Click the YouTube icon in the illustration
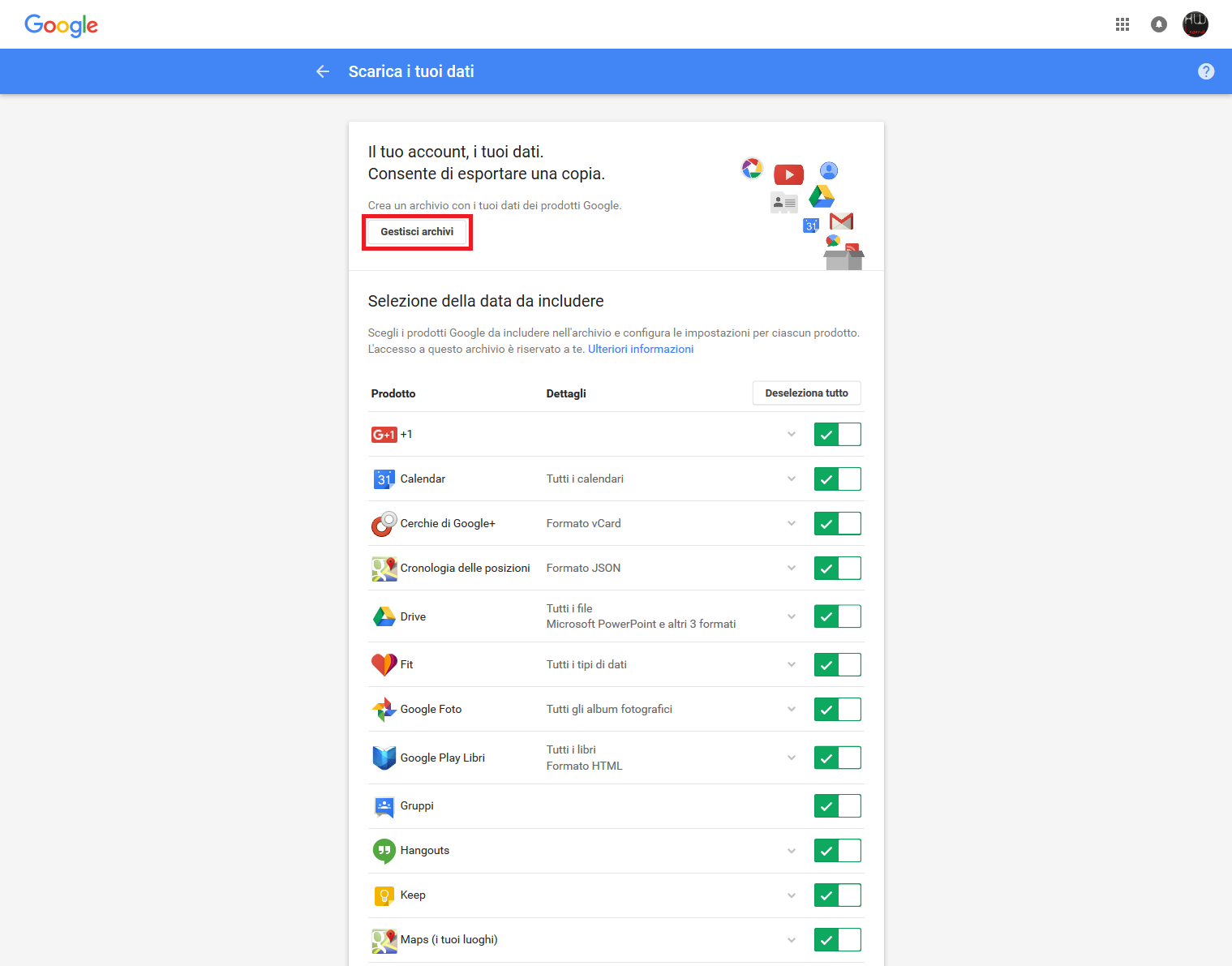Screen dimensions: 1232x966 [788, 174]
